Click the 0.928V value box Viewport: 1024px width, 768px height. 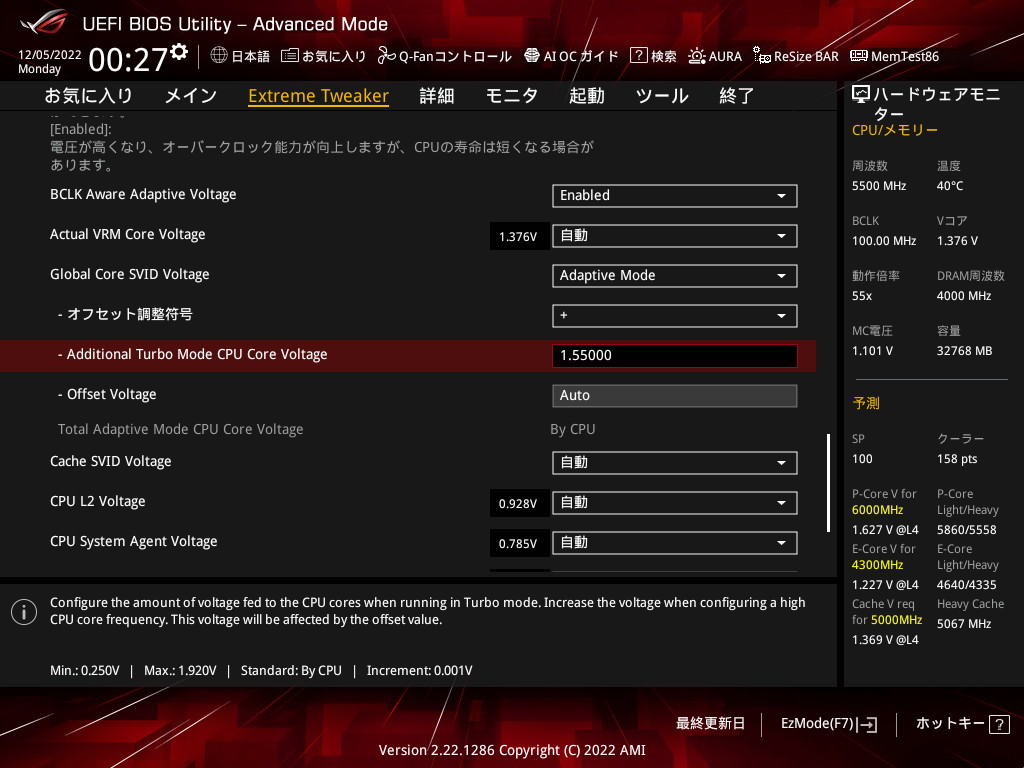[x=519, y=504]
